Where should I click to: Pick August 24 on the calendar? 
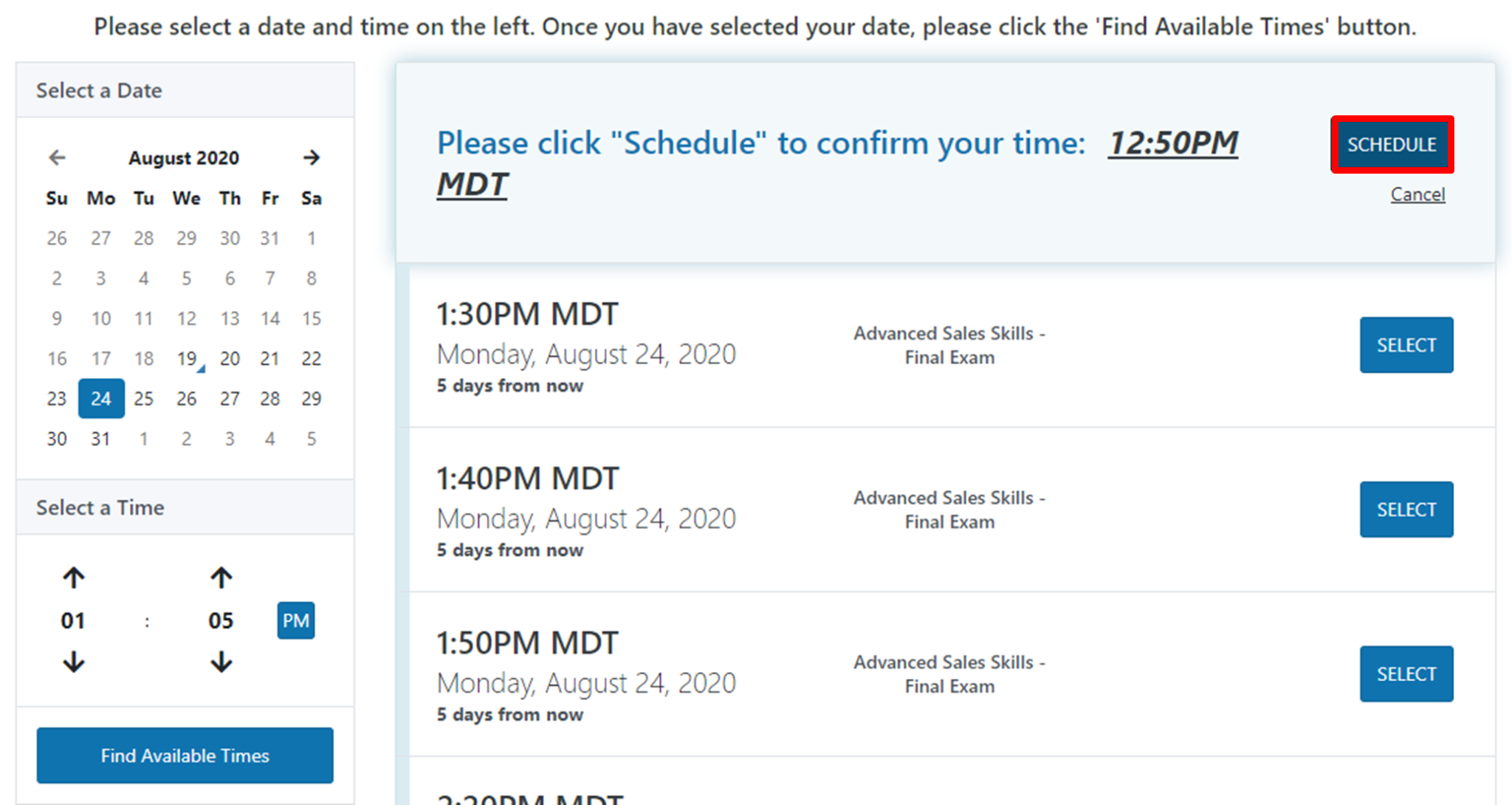coord(101,399)
